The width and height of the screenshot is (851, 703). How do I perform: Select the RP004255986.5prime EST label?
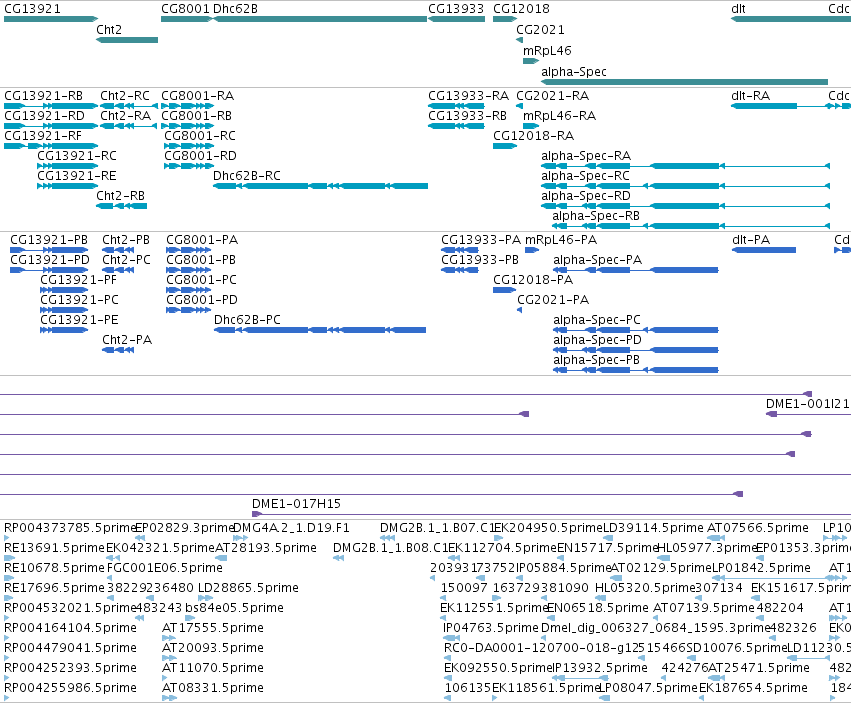click(x=71, y=688)
